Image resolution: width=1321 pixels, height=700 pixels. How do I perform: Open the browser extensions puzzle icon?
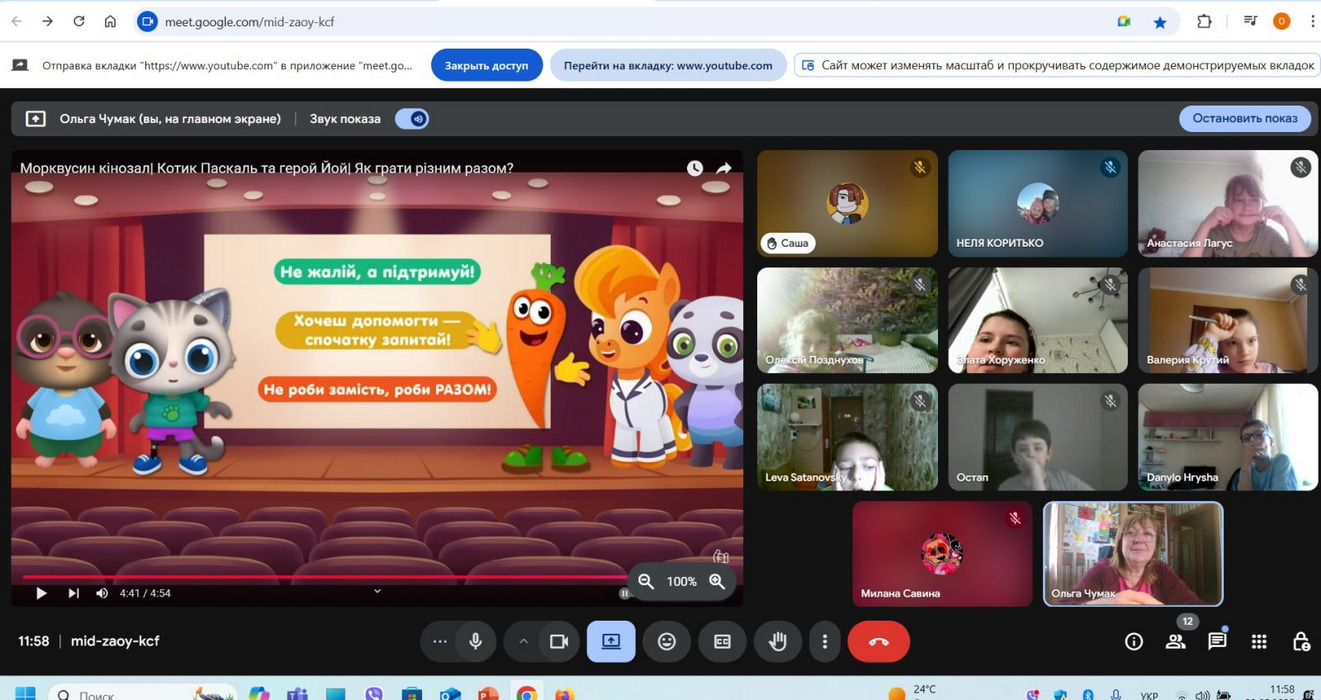coord(1204,21)
